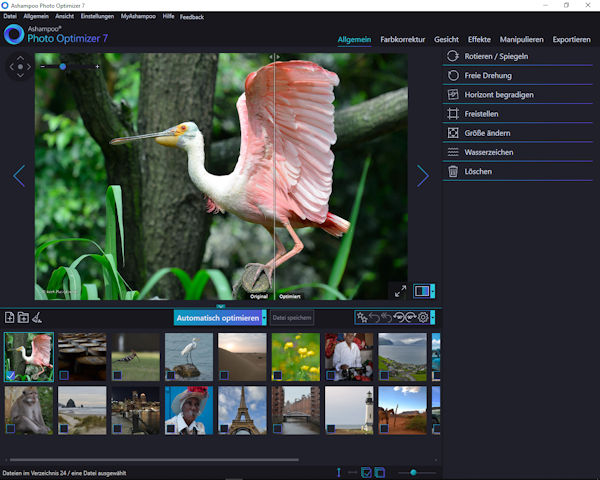Add a folder with the add-folder icon

coord(23,317)
